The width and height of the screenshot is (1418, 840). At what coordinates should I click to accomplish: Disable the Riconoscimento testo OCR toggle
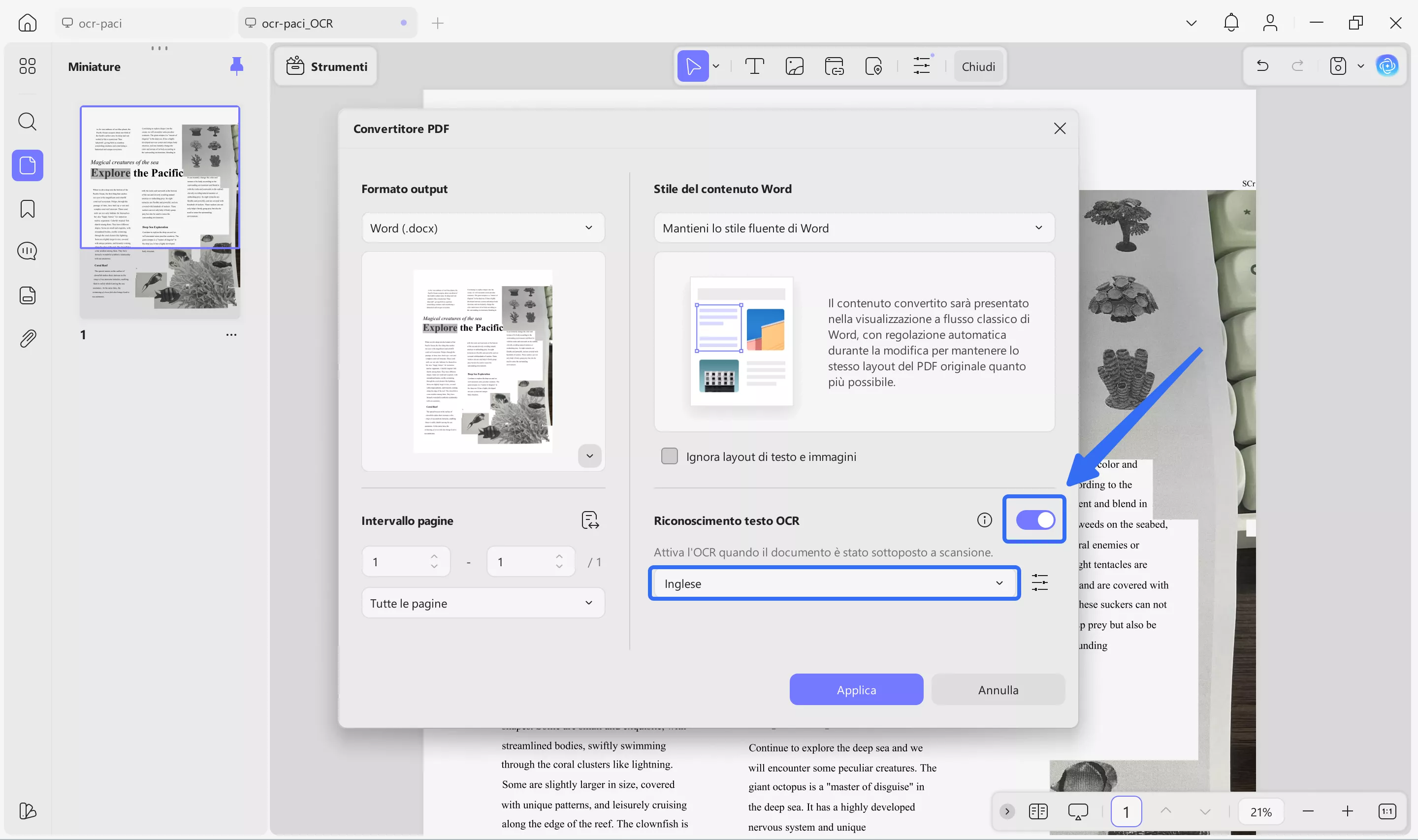1034,519
